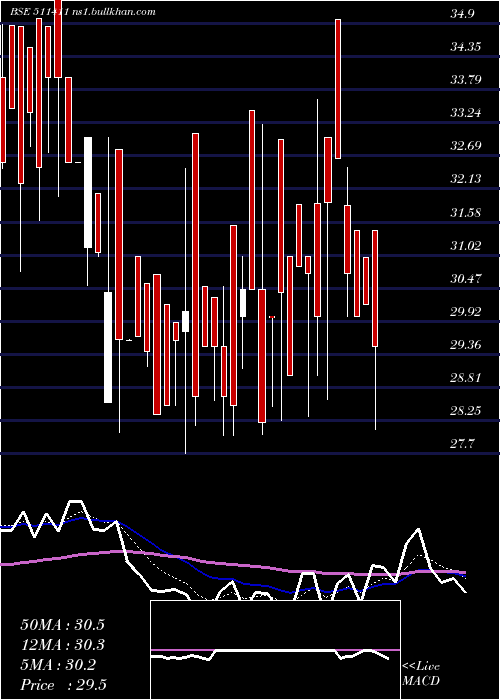Image resolution: width=500 pixels, height=700 pixels.
Task: Click the 33.79 price axis label
Action: pyautogui.click(x=468, y=80)
